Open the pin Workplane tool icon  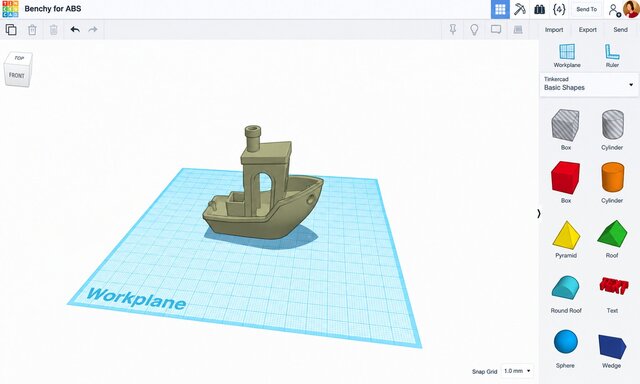(453, 29)
